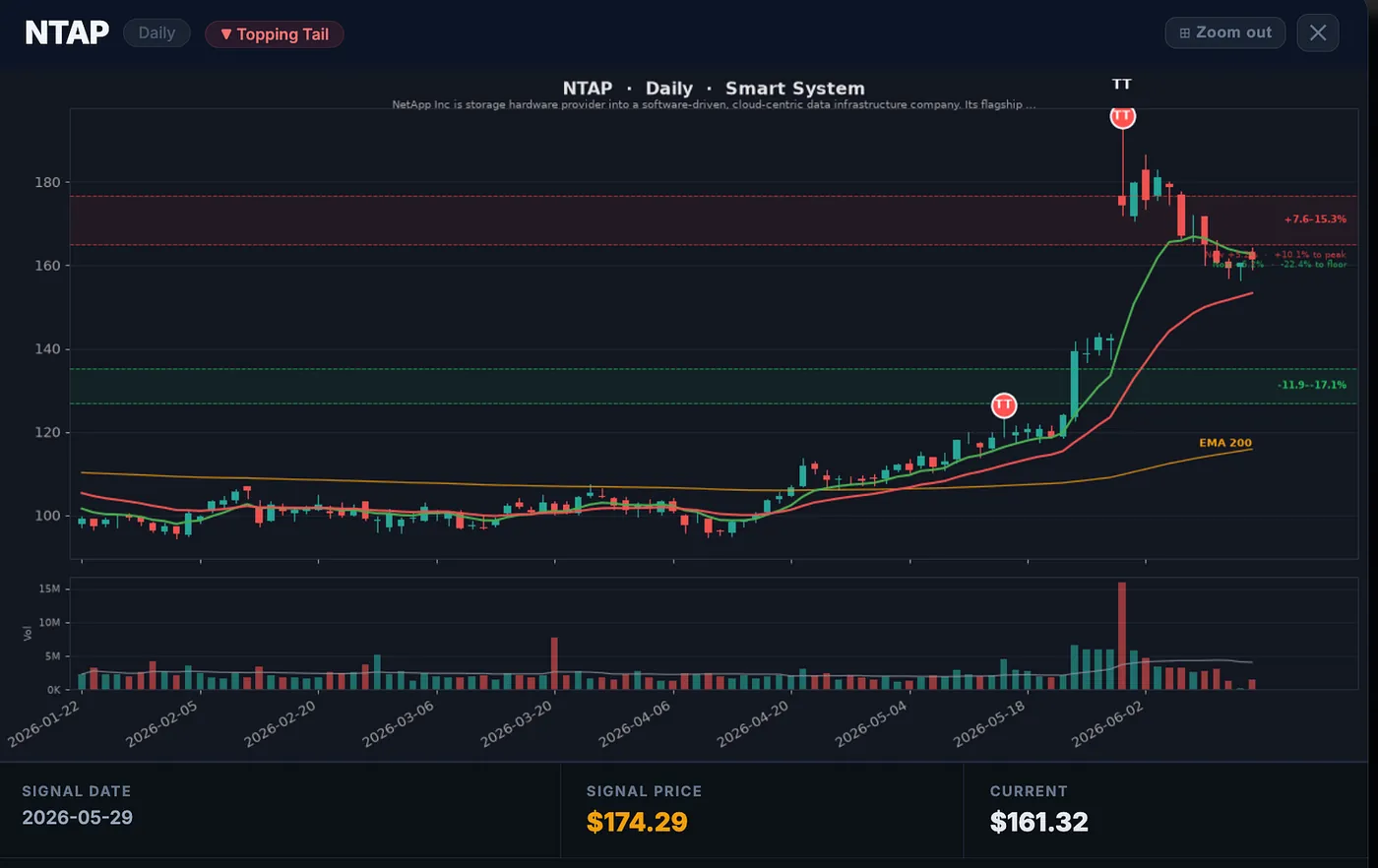Click the 180 price axis label
This screenshot has height=868, width=1378.
point(48,182)
